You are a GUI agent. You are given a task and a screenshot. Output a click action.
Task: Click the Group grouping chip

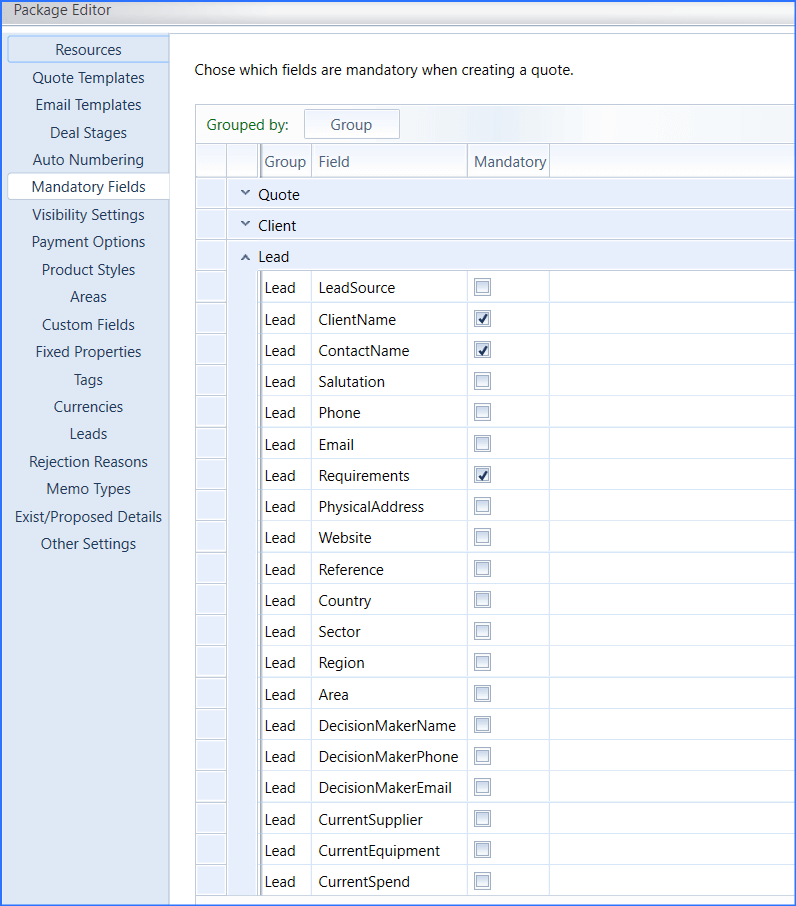(x=351, y=125)
